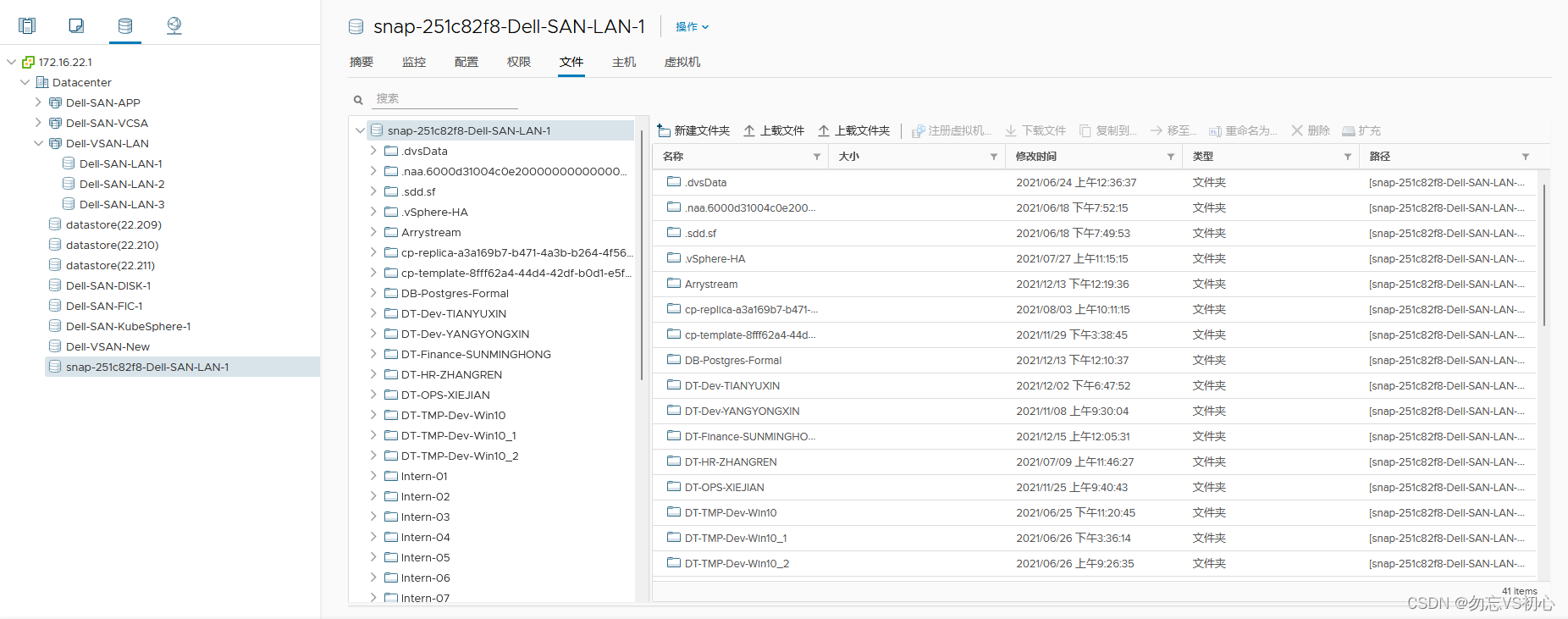Open DB-Postgres-Formal folder in file list
1568x619 pixels.
click(732, 360)
